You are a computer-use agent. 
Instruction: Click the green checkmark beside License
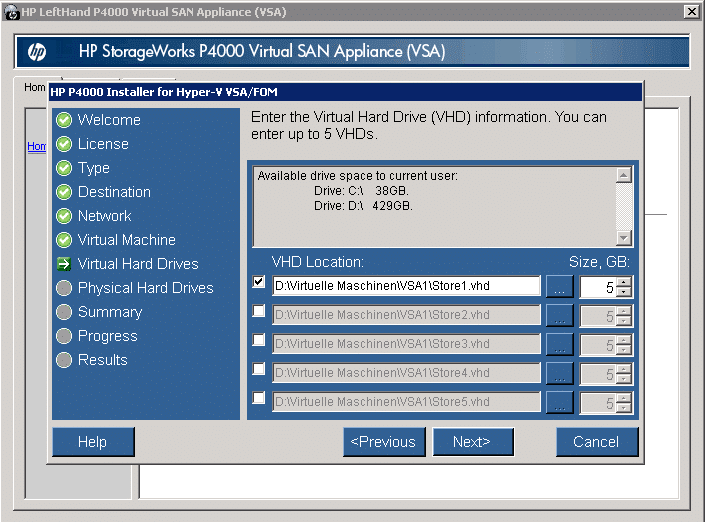click(x=64, y=144)
